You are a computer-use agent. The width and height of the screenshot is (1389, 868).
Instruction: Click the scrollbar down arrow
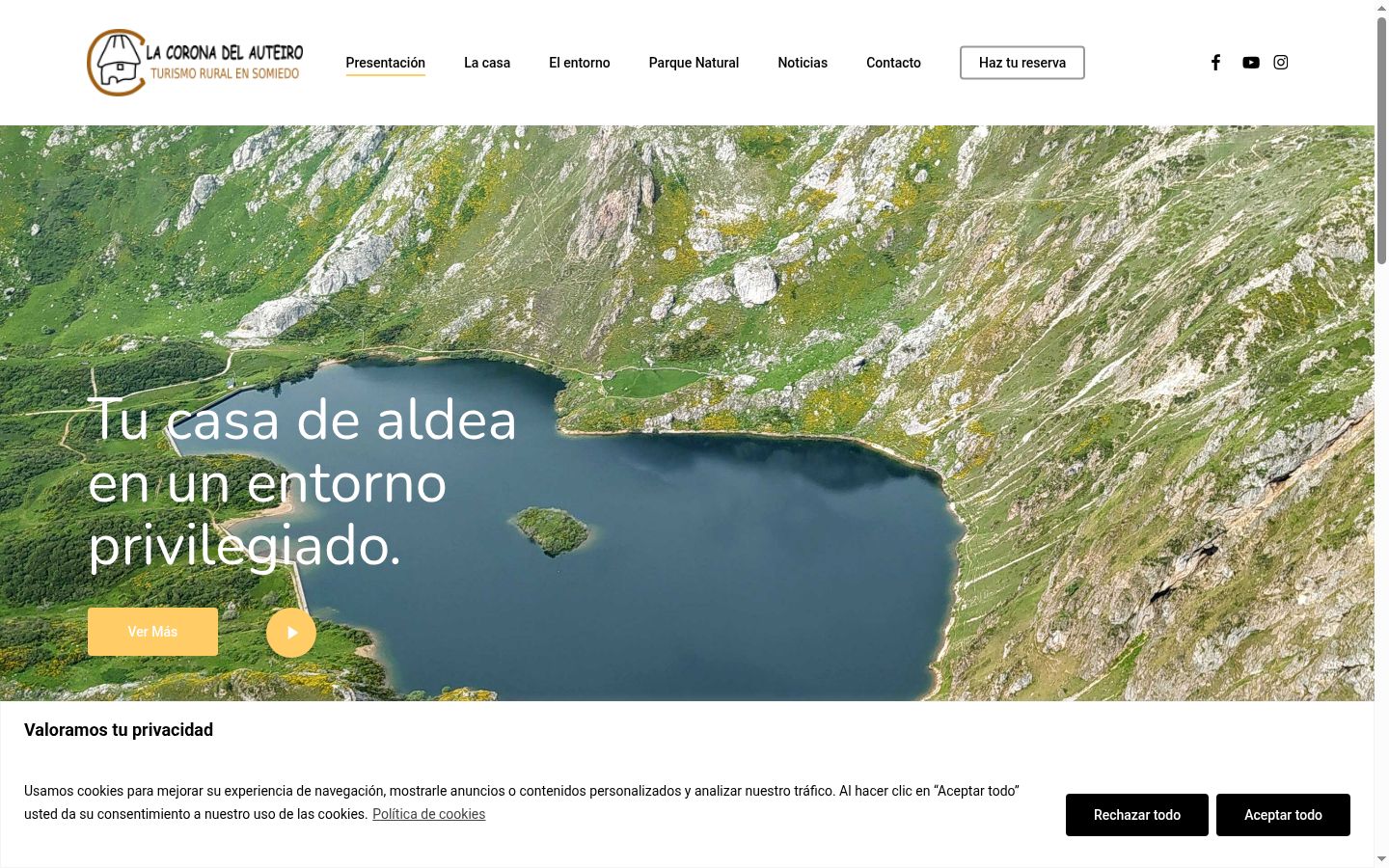point(1381,858)
